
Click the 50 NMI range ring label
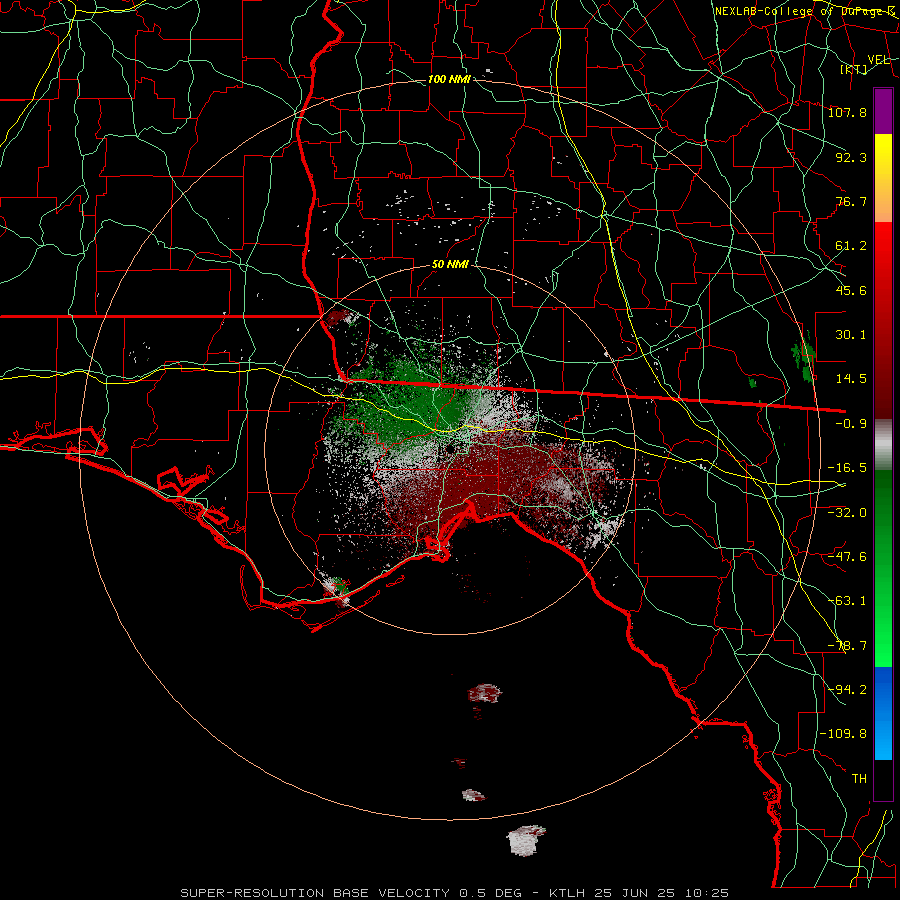point(450,265)
